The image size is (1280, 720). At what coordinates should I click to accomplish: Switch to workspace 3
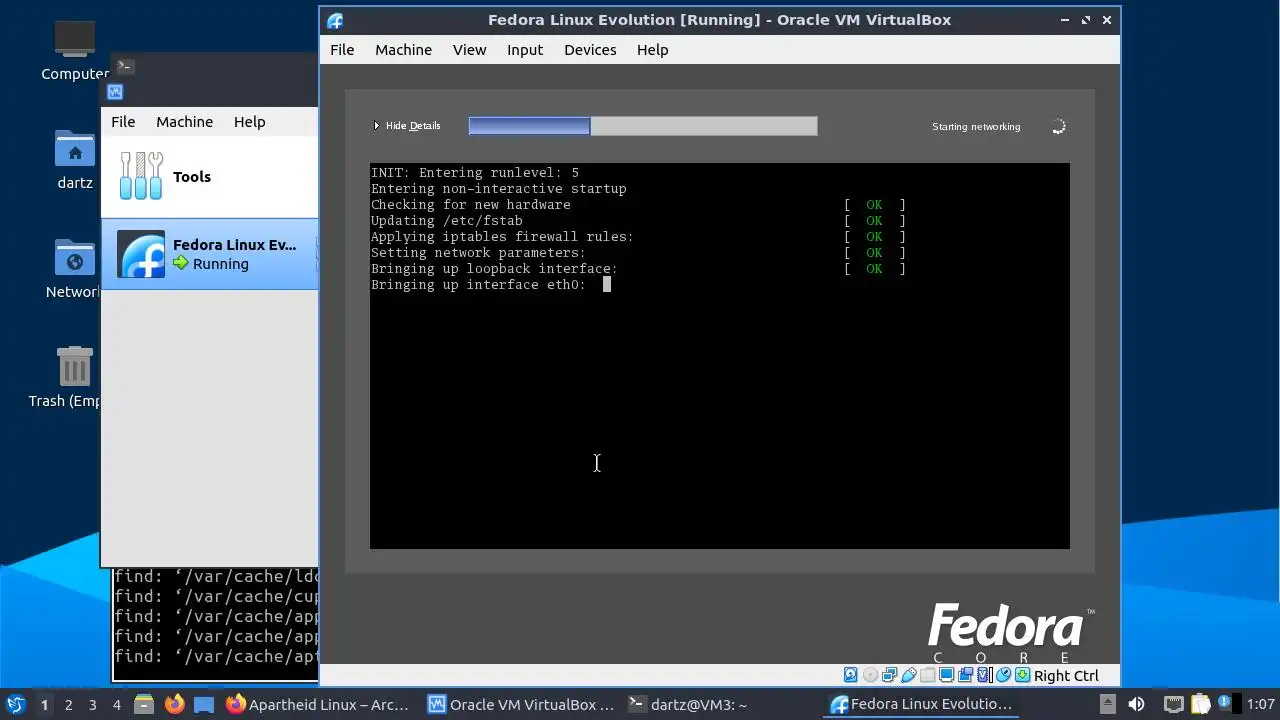(x=92, y=705)
